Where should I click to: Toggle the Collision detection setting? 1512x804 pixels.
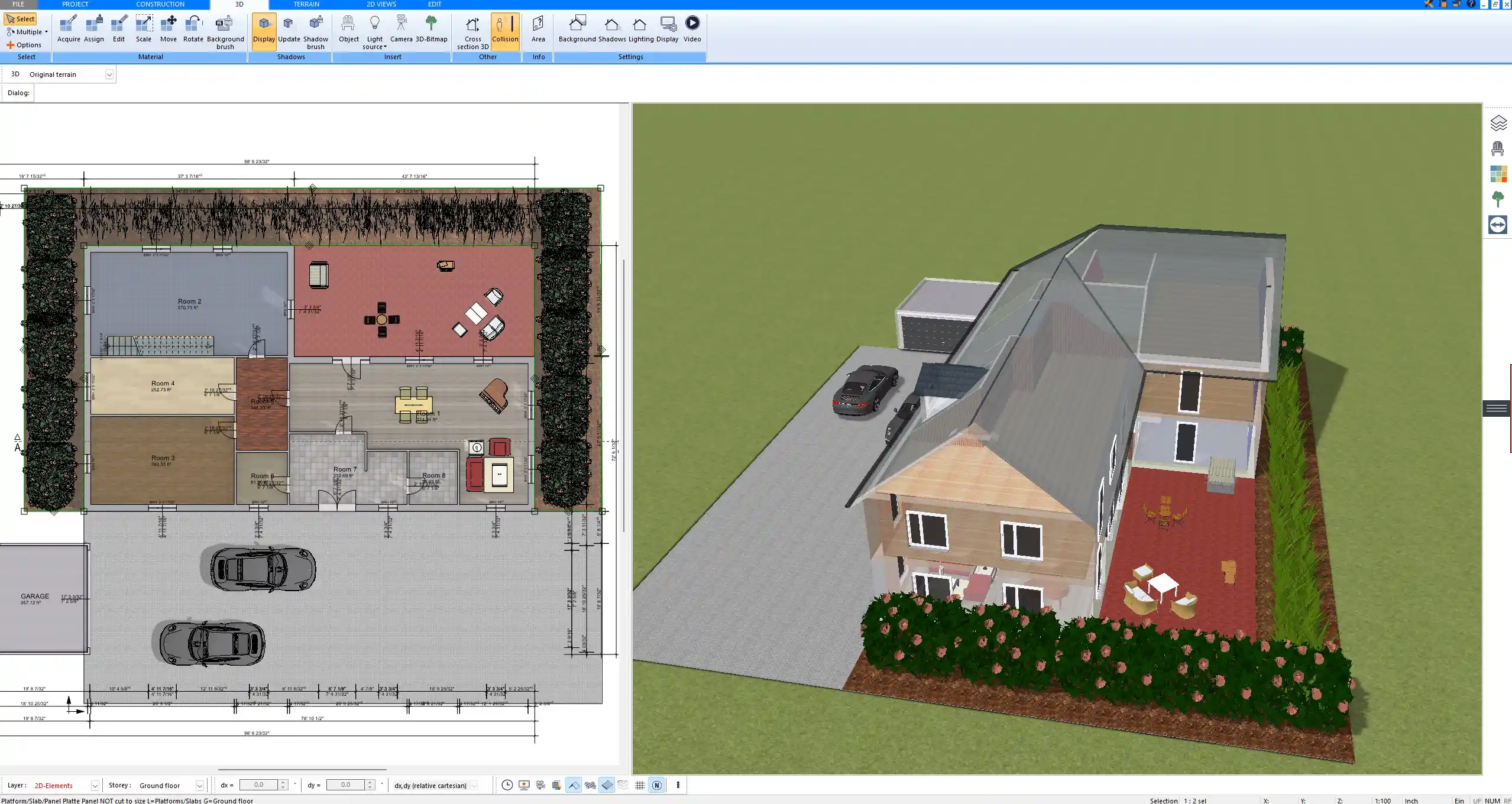[505, 30]
